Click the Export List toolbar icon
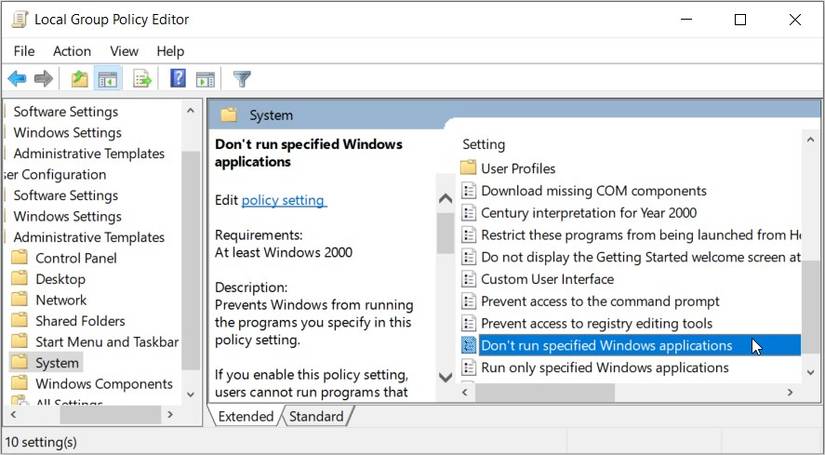 coord(142,78)
